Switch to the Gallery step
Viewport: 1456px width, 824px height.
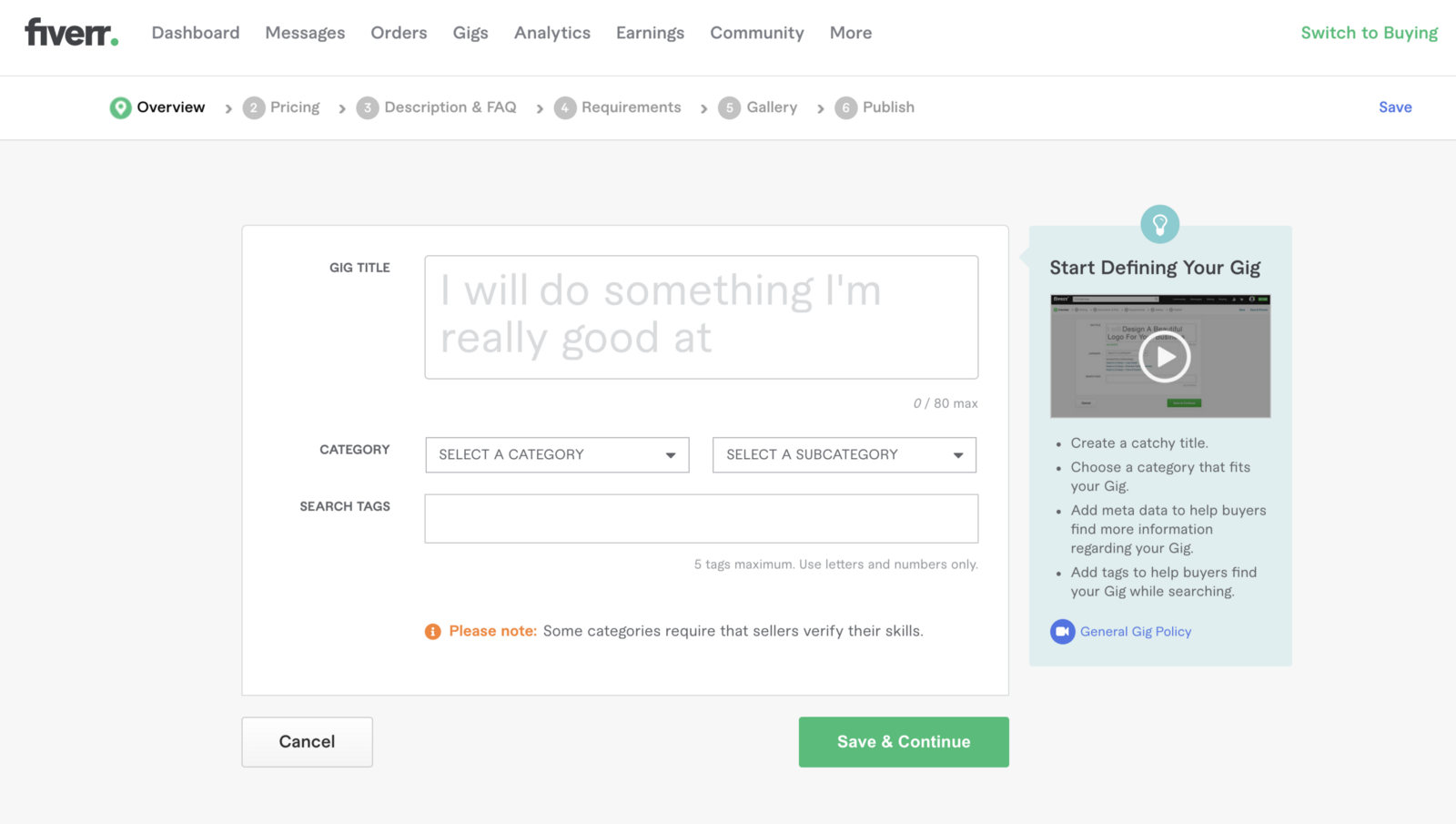tap(772, 107)
